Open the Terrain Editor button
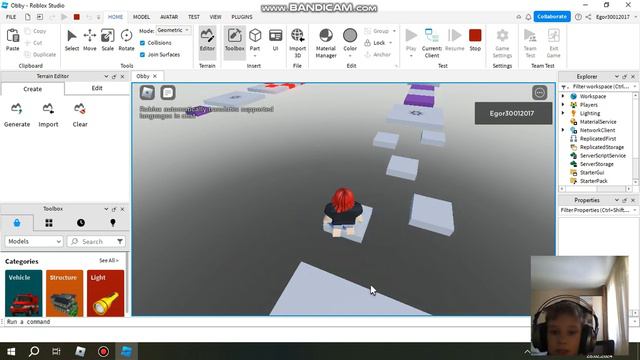This screenshot has width=640, height=360. (x=207, y=40)
